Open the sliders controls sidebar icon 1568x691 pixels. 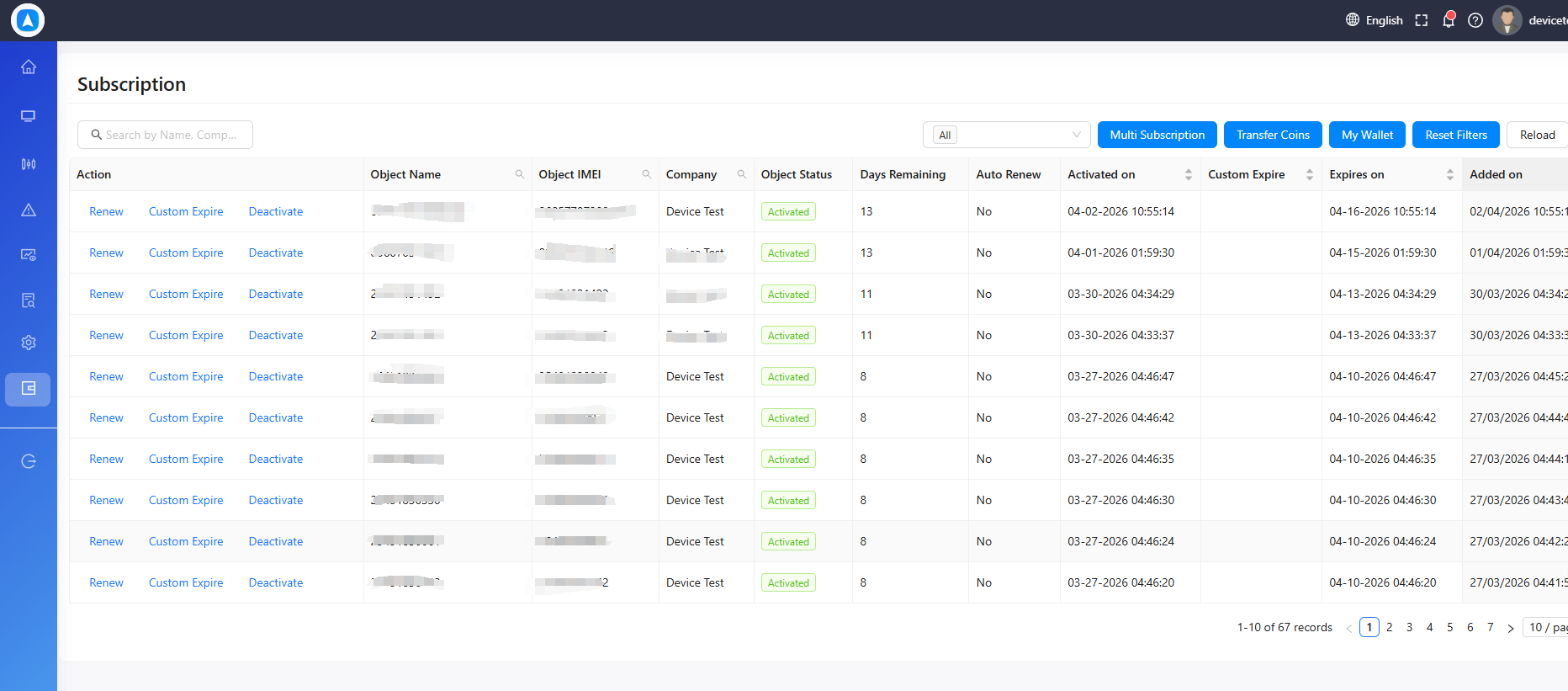pos(29,164)
